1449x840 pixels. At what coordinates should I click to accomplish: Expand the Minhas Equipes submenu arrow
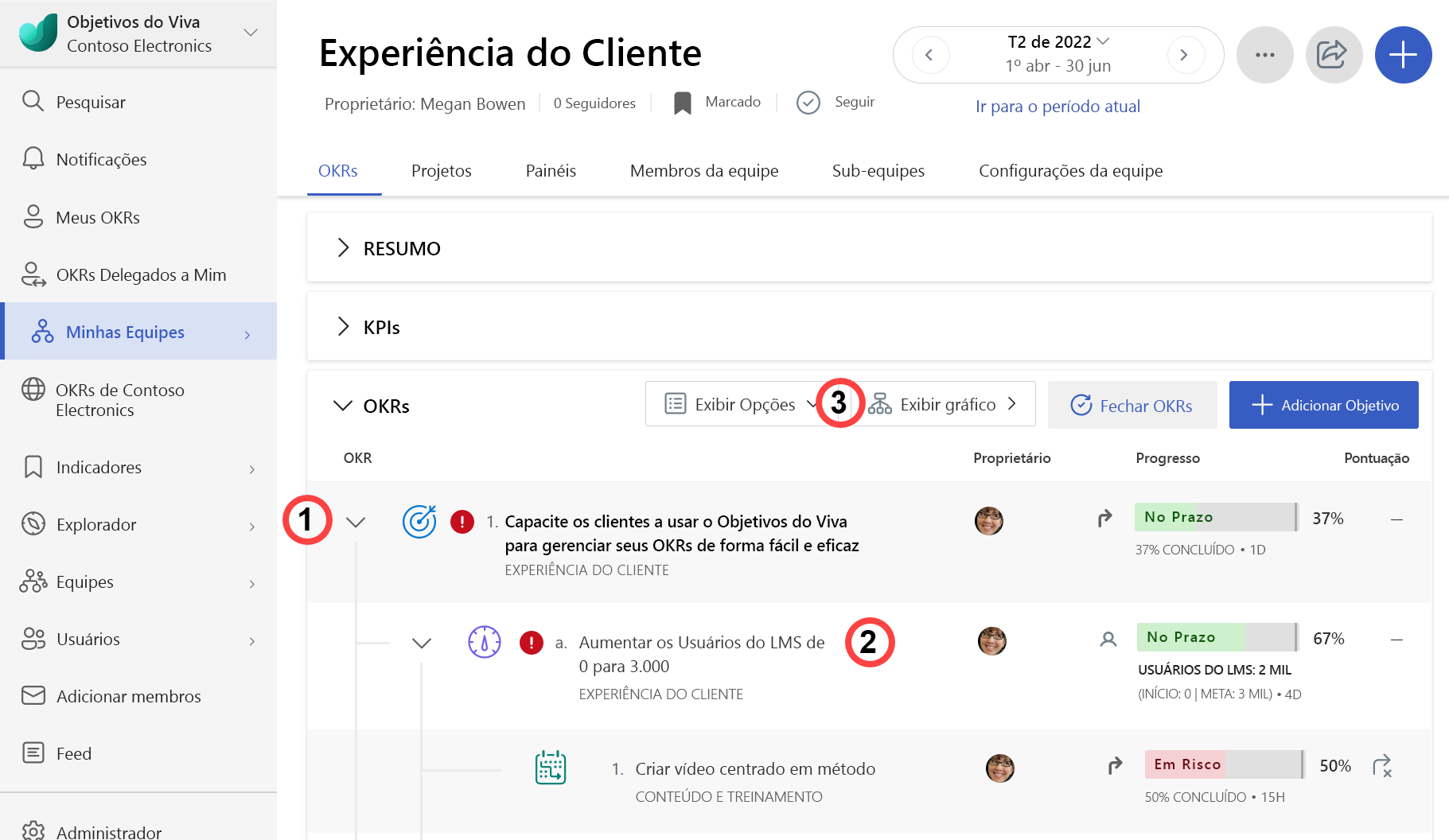[247, 334]
